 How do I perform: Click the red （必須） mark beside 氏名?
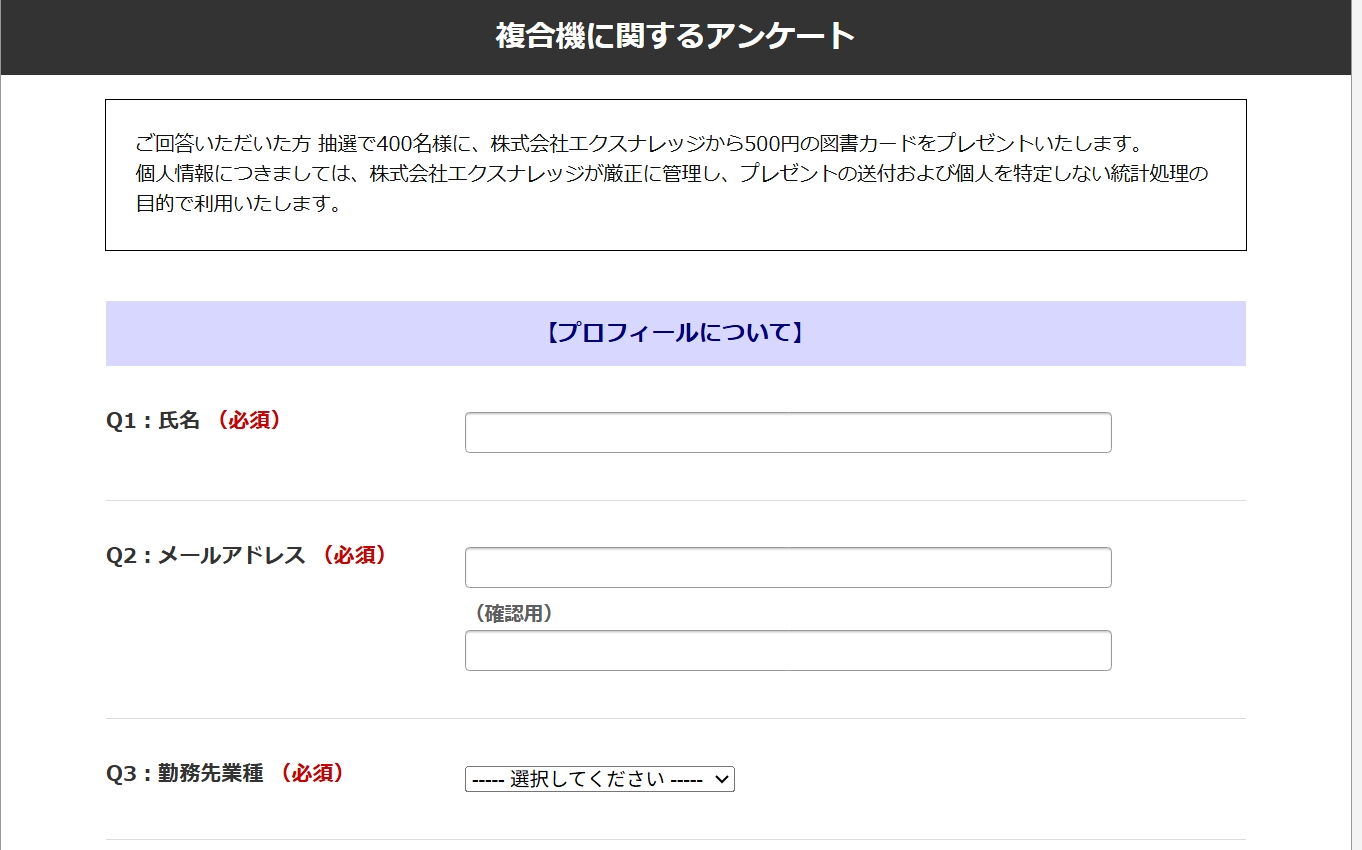tap(249, 421)
